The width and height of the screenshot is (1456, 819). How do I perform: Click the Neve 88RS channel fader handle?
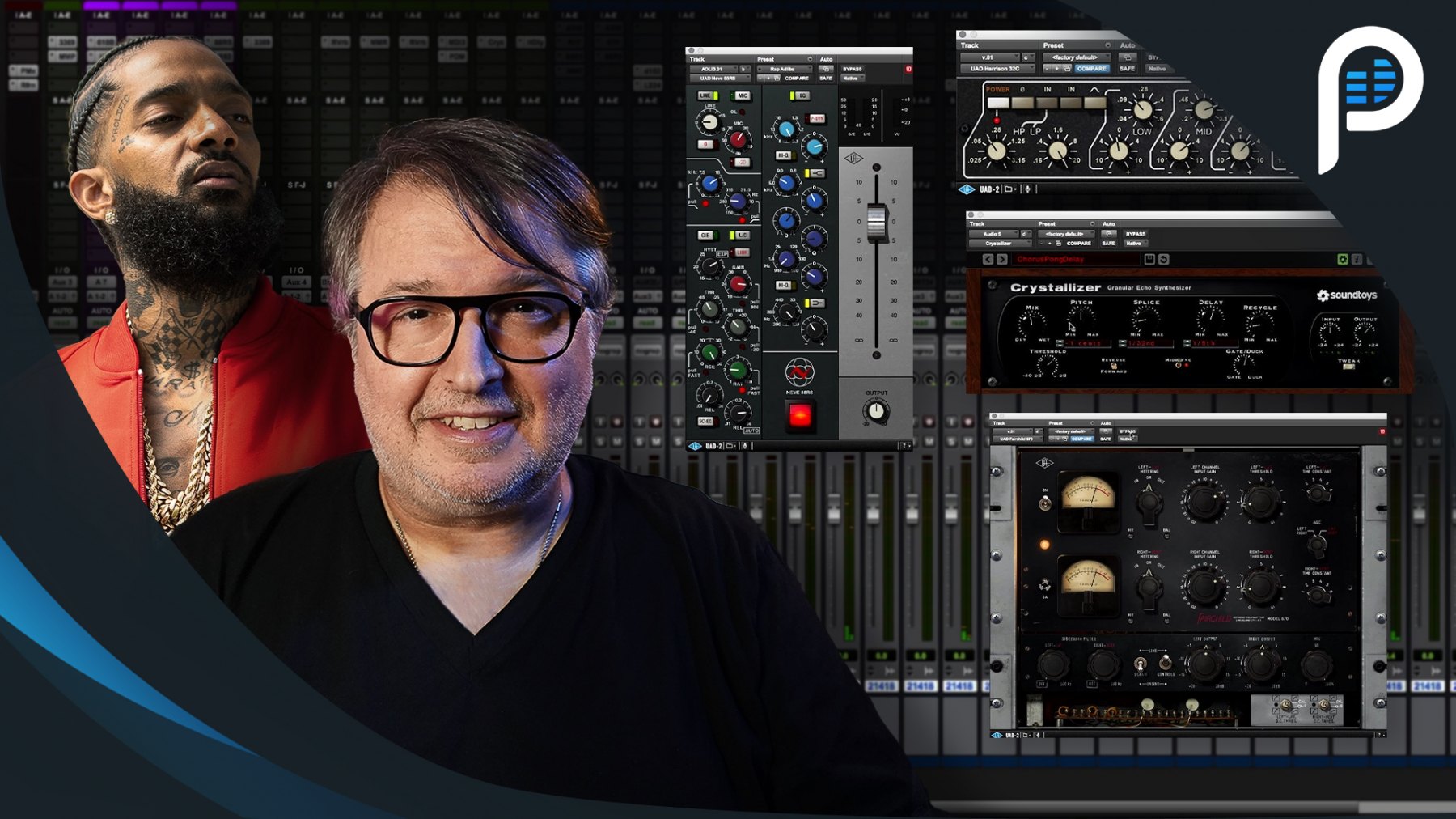pos(877,223)
